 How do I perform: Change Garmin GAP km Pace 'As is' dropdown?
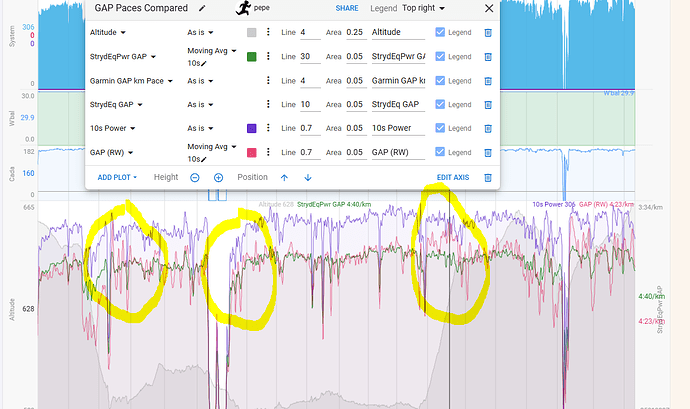pyautogui.click(x=200, y=81)
